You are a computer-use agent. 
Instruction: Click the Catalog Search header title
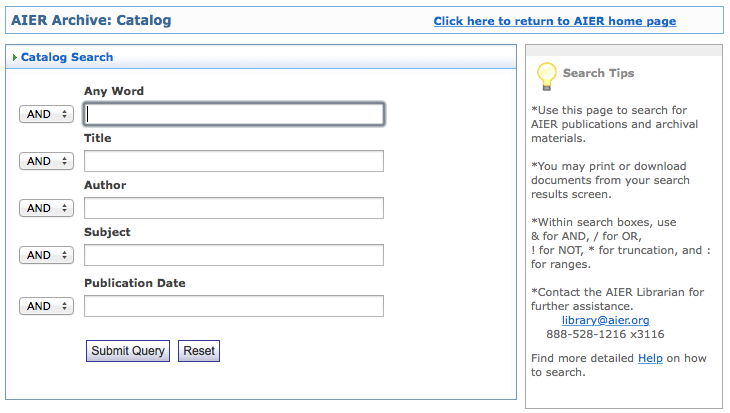tap(67, 58)
